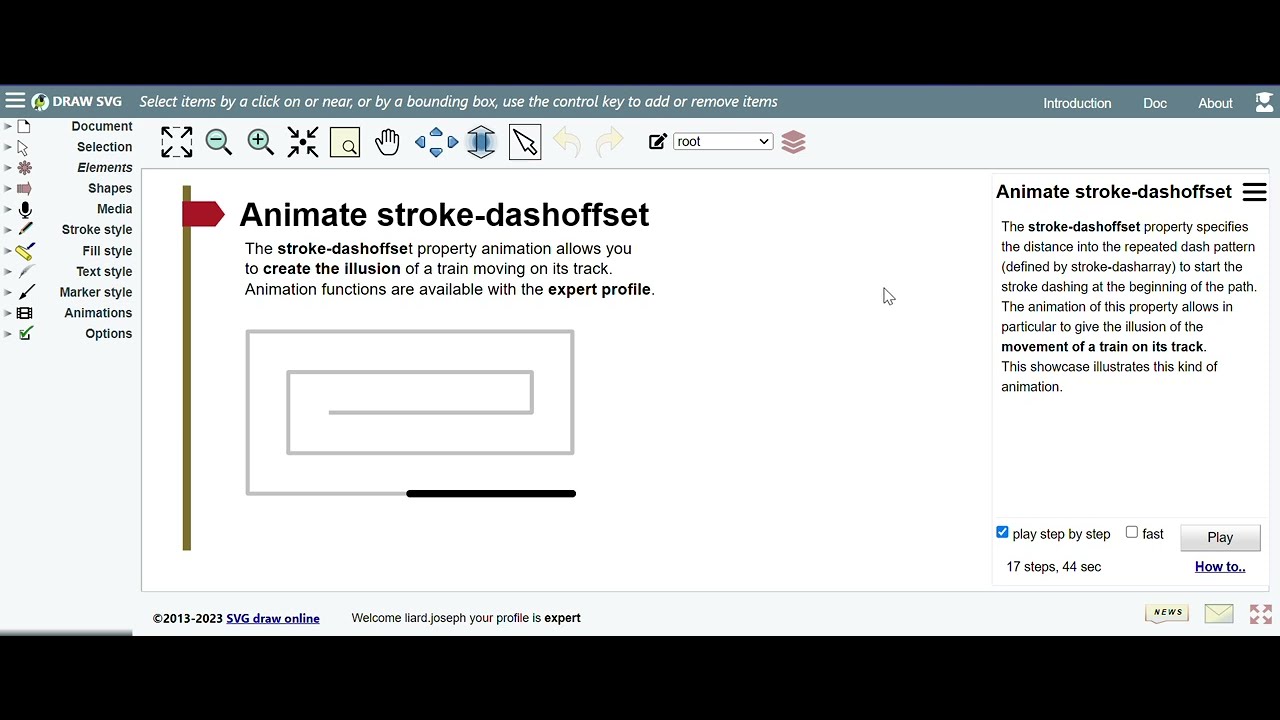
Task: Click the Options menu label
Action: pos(109,334)
